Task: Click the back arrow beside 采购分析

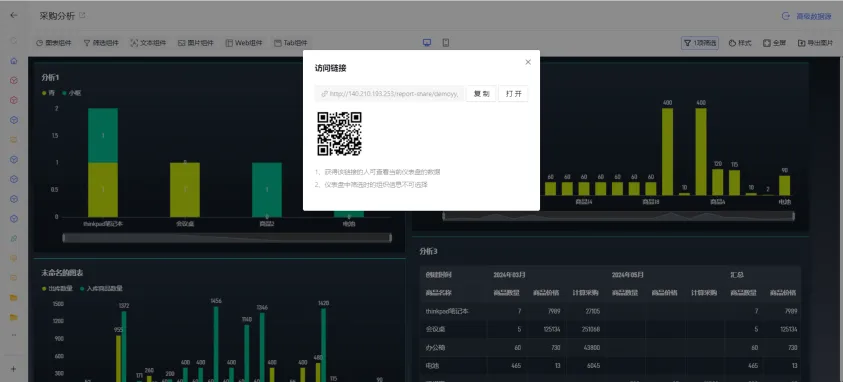Action: pos(14,16)
